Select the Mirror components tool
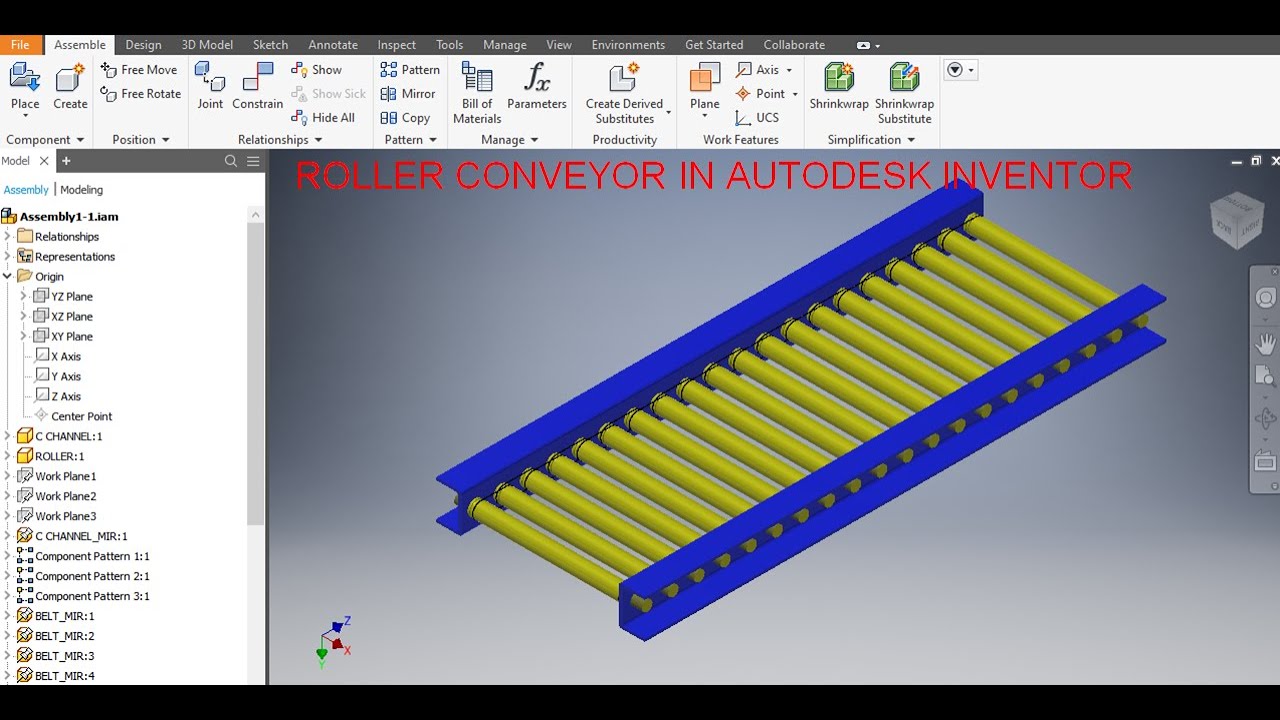The height and width of the screenshot is (720, 1280). (x=408, y=93)
